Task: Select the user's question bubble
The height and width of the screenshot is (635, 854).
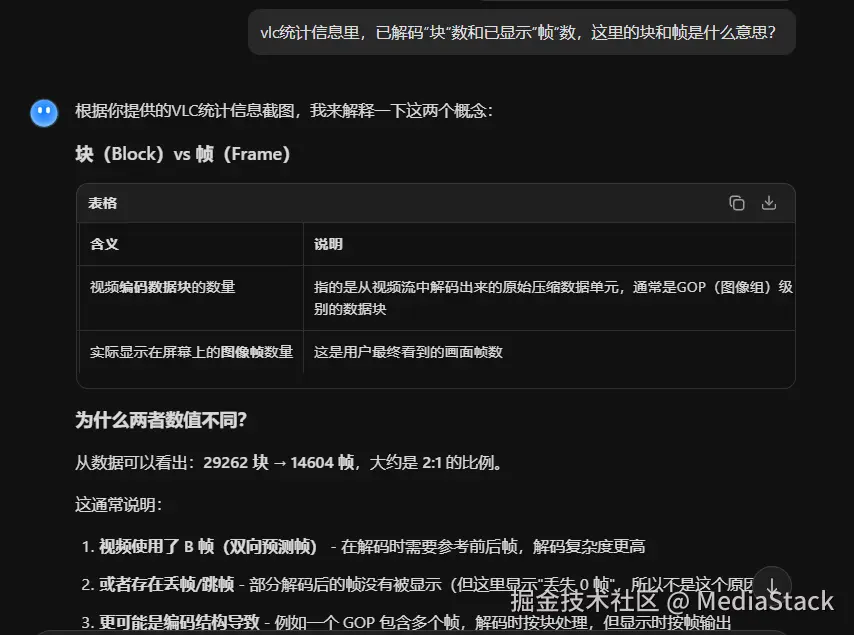Action: point(520,32)
